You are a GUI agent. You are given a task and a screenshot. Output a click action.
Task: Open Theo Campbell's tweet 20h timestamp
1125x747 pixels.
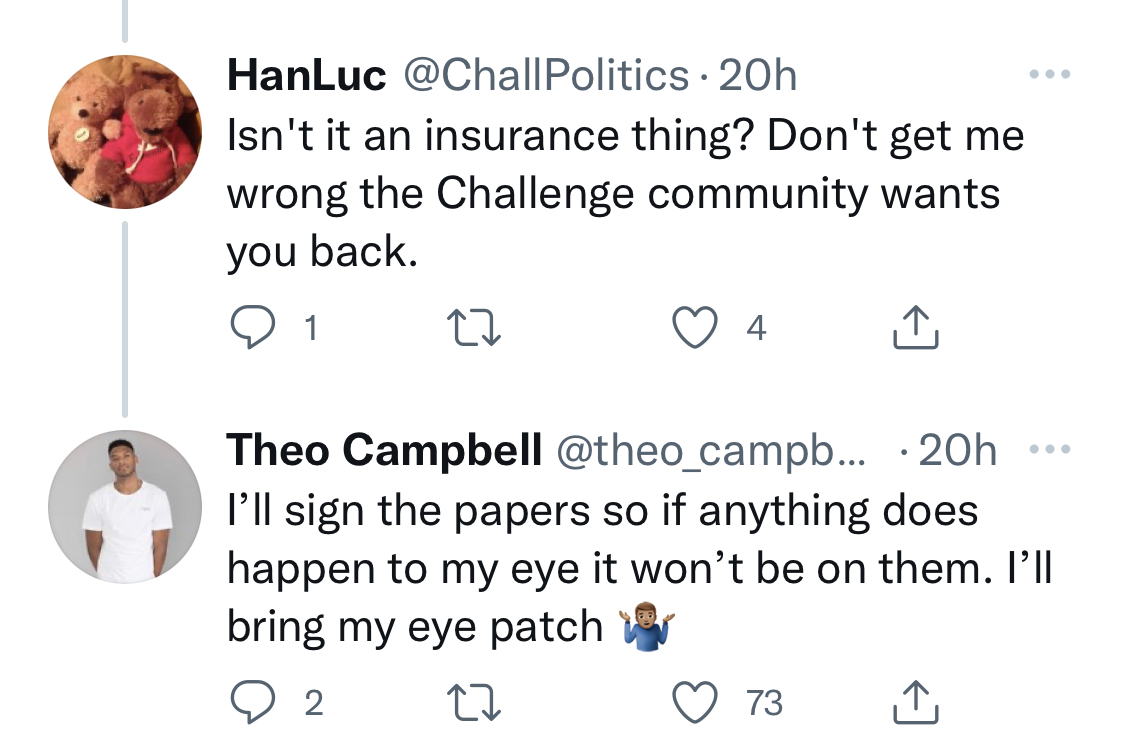pyautogui.click(x=957, y=450)
